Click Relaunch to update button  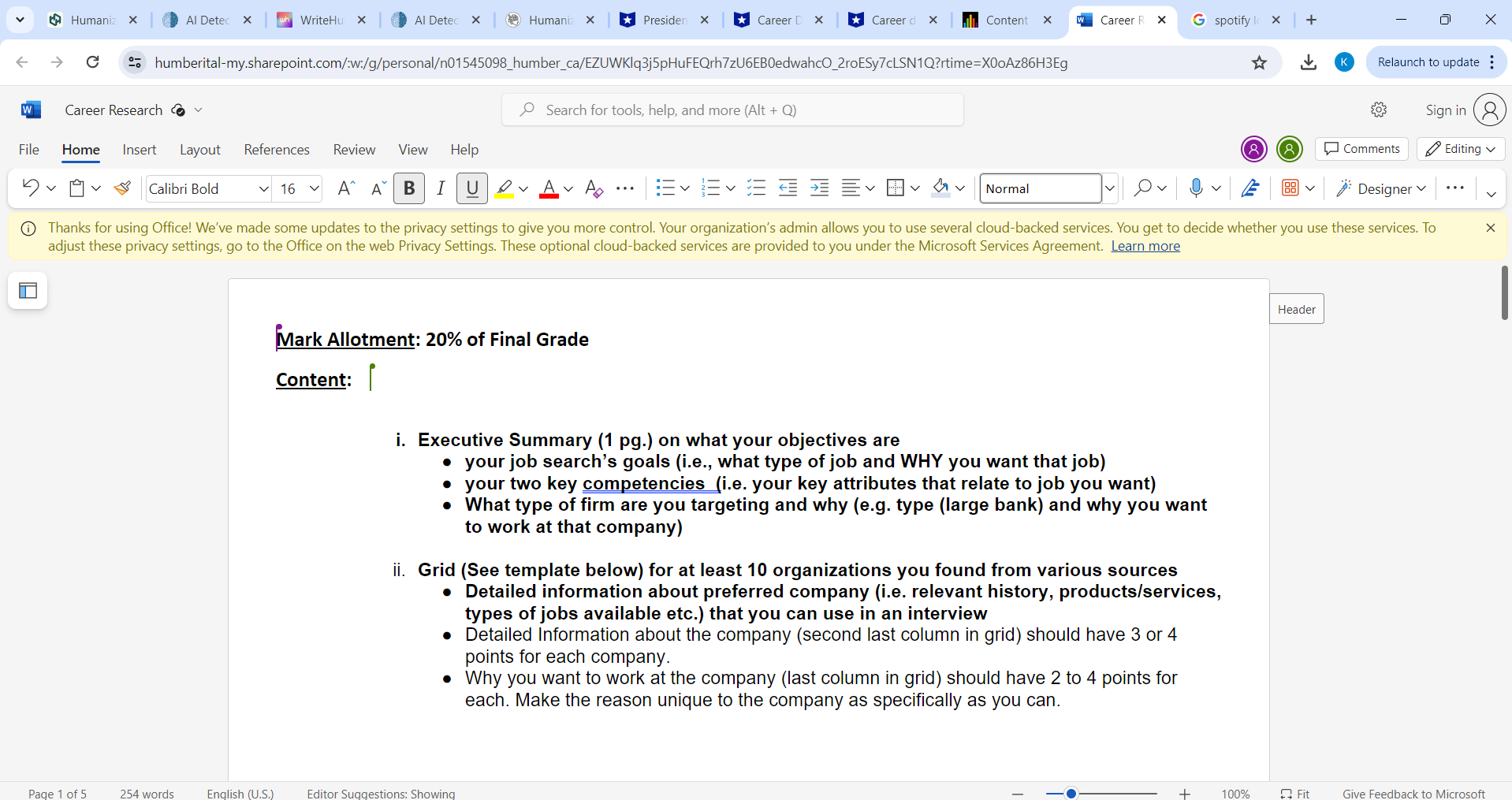tap(1428, 62)
